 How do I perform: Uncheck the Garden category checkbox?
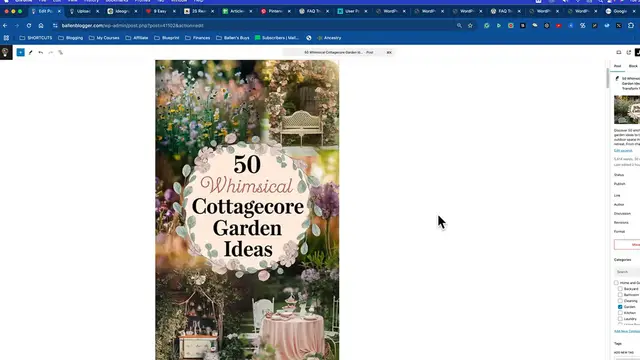620,307
